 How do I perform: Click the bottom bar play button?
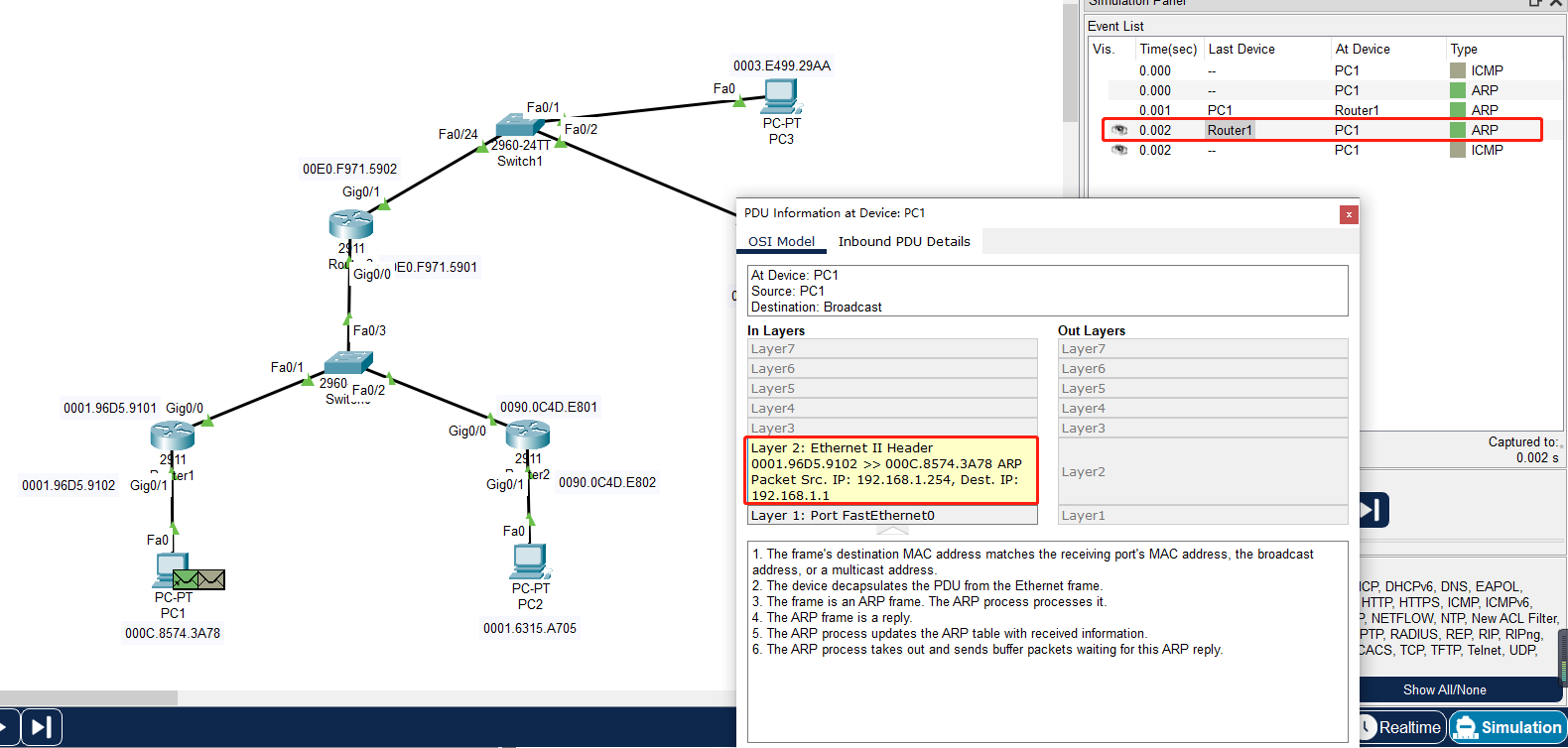pyautogui.click(x=7, y=727)
